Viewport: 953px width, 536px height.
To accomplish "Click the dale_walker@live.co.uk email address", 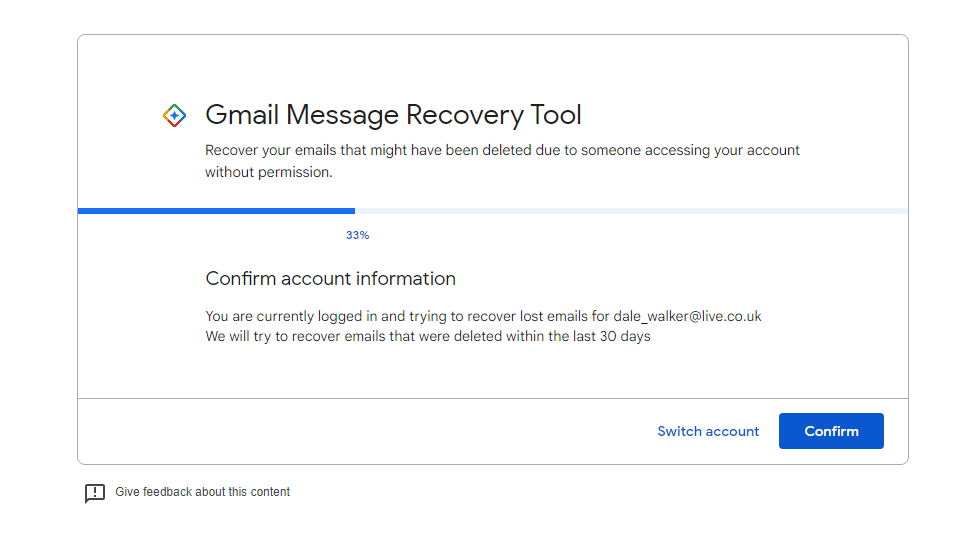I will point(687,316).
